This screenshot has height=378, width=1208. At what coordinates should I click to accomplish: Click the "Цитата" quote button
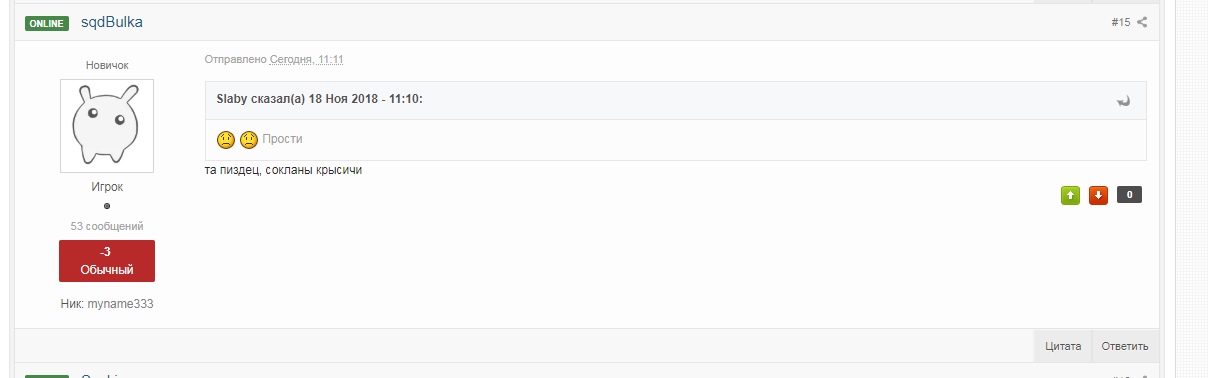tap(1063, 346)
